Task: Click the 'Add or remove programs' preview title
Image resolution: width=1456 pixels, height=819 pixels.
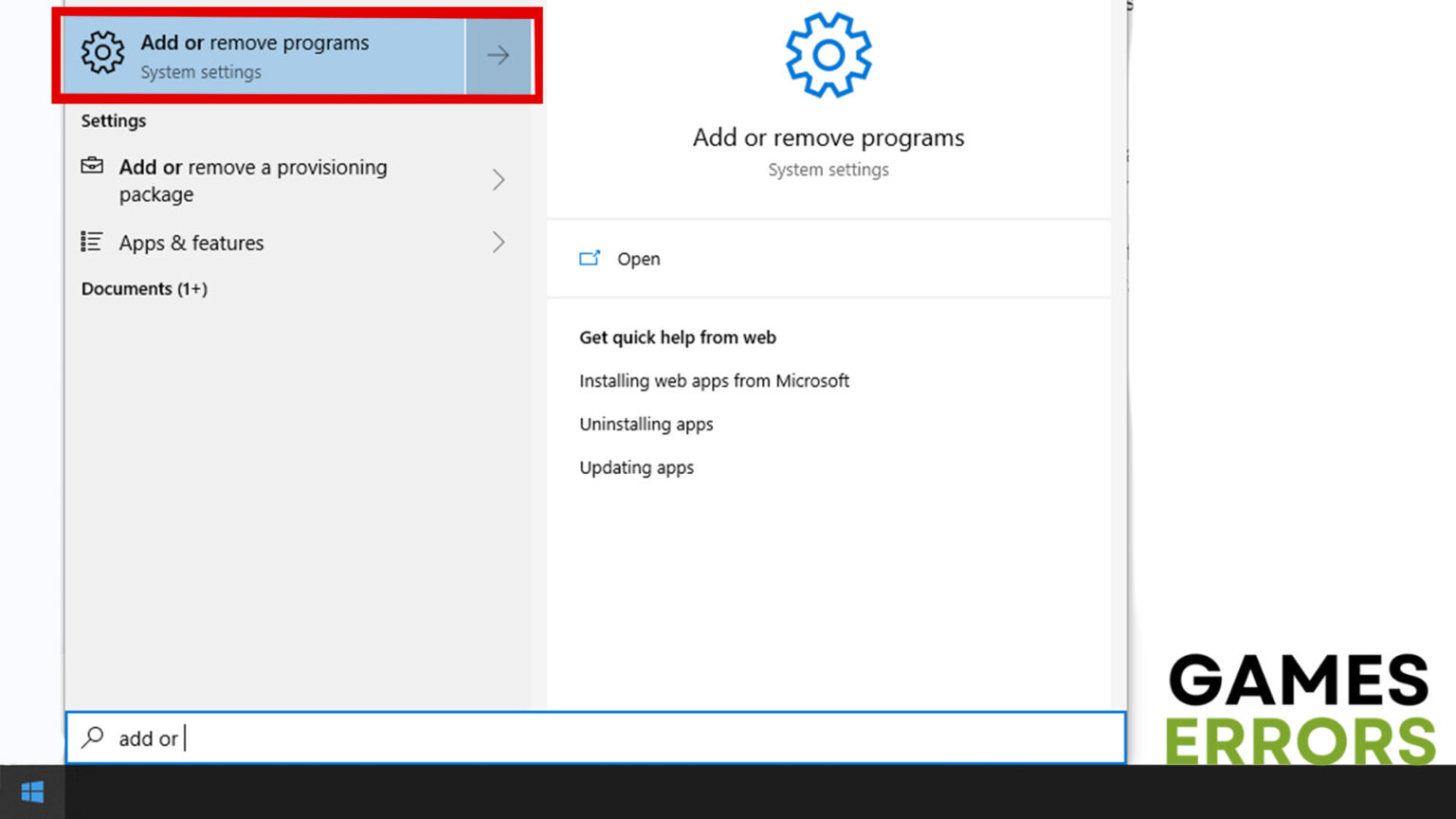Action: (x=828, y=138)
